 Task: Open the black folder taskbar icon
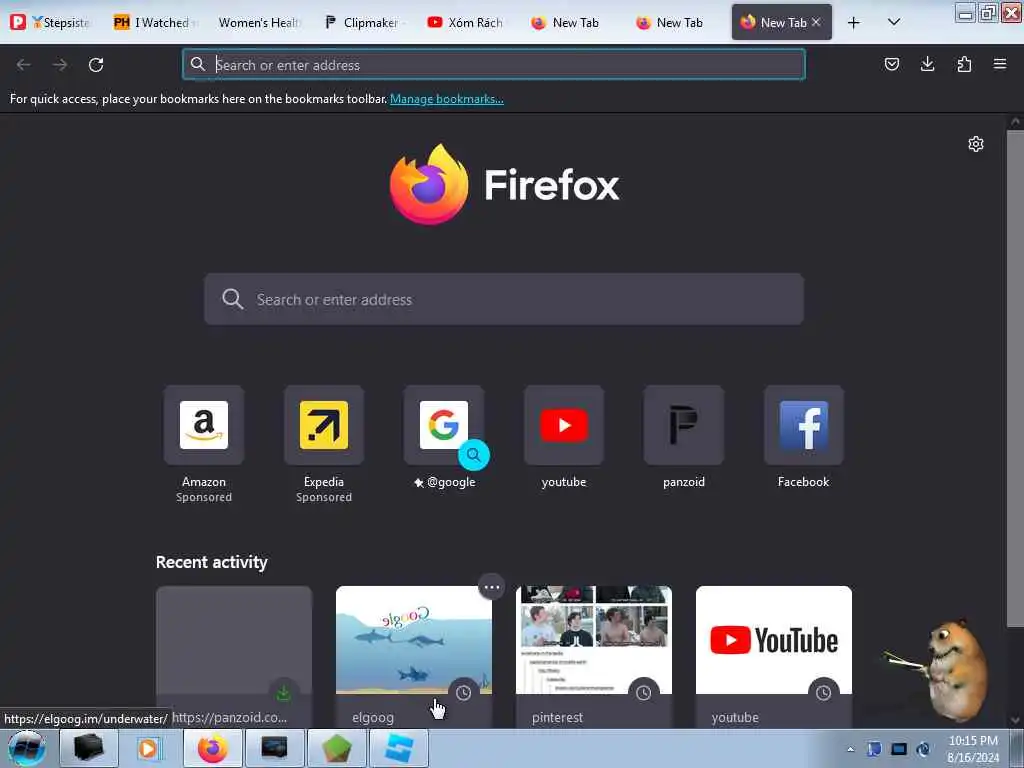pos(88,748)
